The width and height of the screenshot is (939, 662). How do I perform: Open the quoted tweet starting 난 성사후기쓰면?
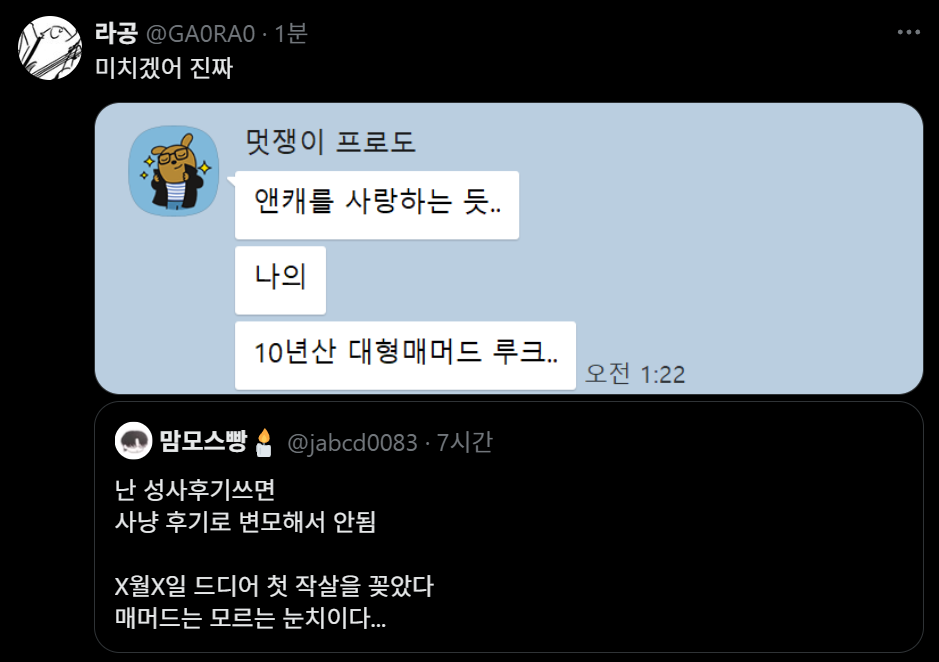tap(508, 527)
